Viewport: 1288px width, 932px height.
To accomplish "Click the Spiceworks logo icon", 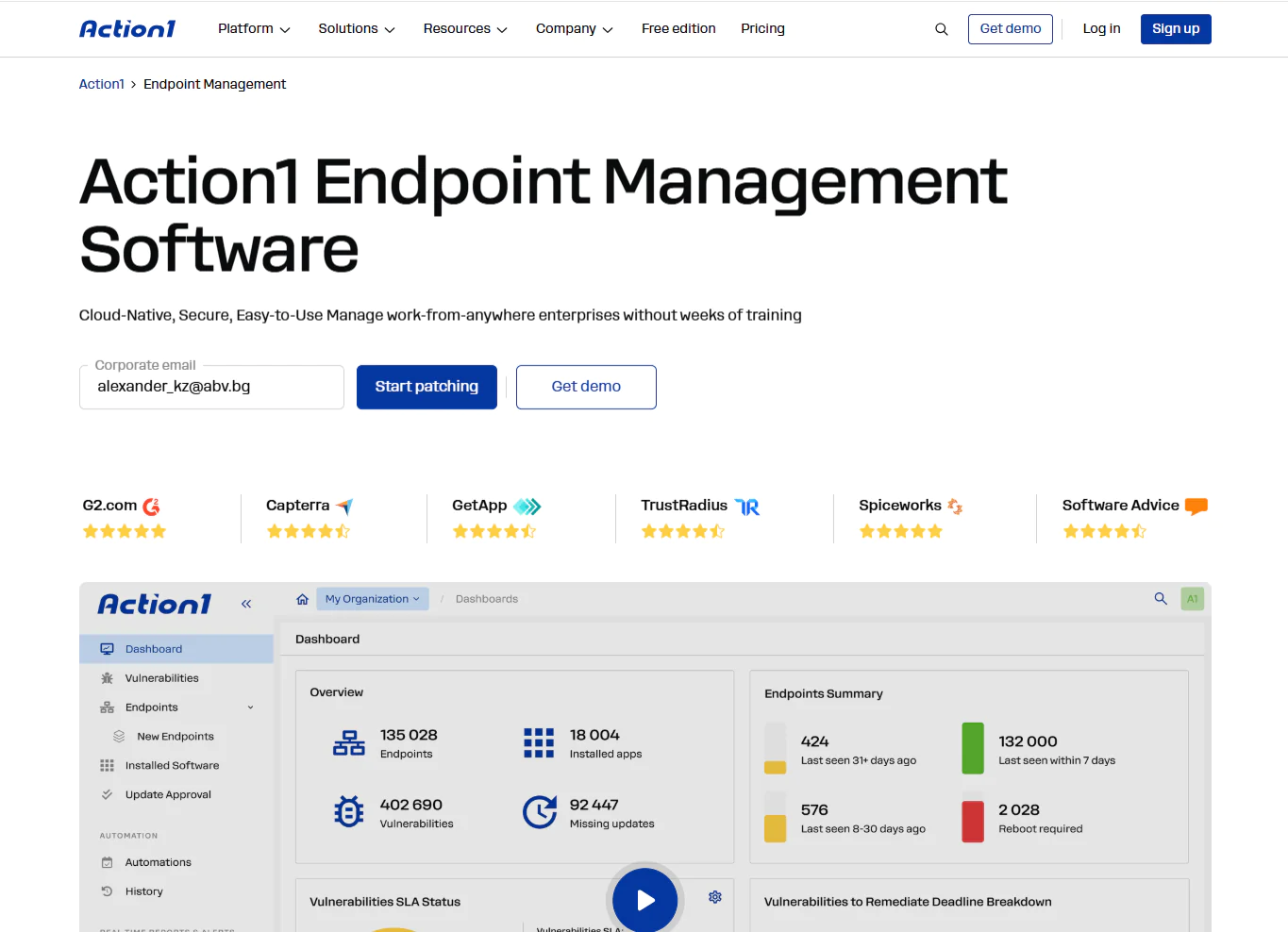I will click(x=955, y=507).
